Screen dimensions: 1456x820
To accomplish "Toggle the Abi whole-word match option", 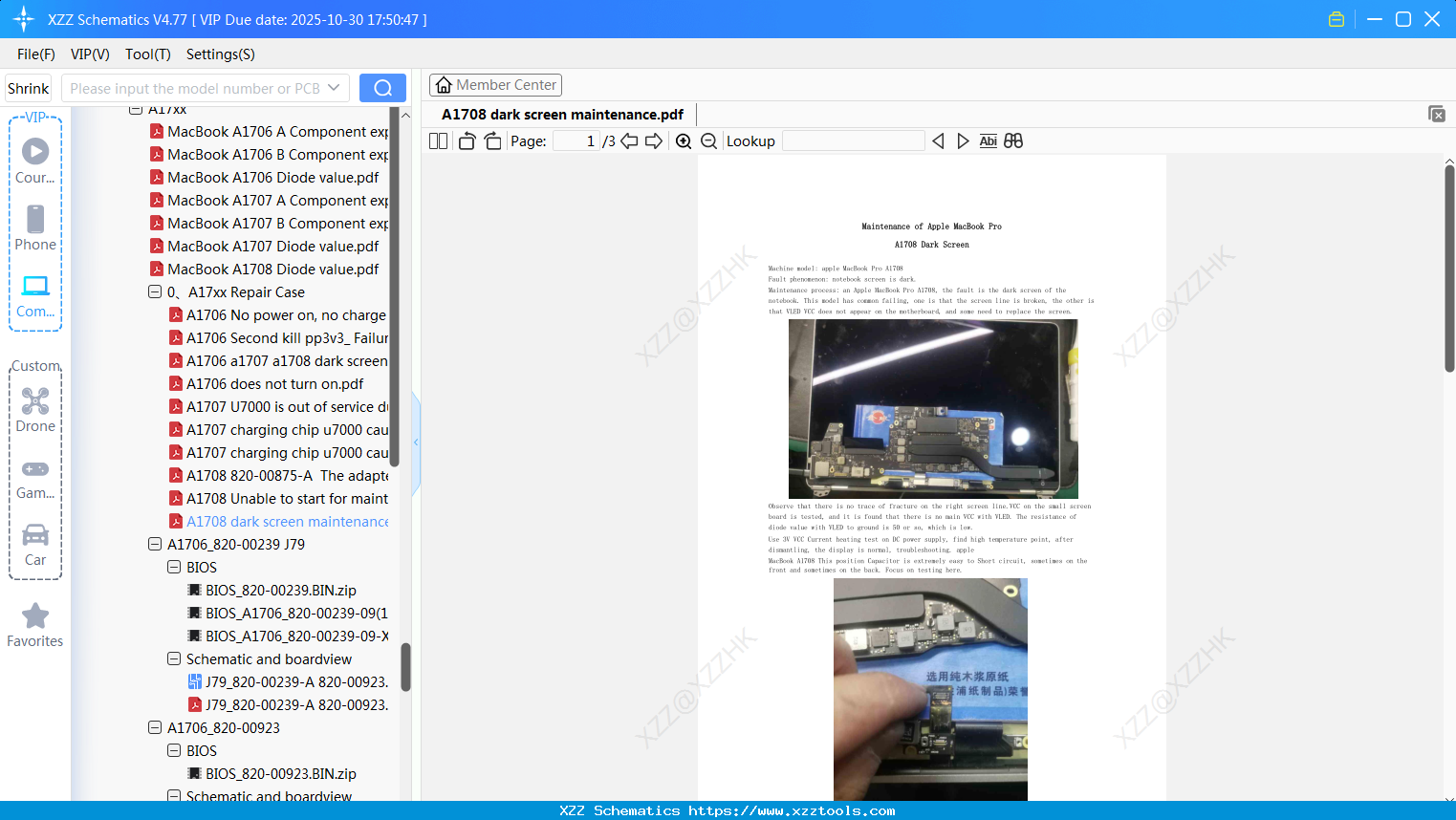I will pos(989,141).
